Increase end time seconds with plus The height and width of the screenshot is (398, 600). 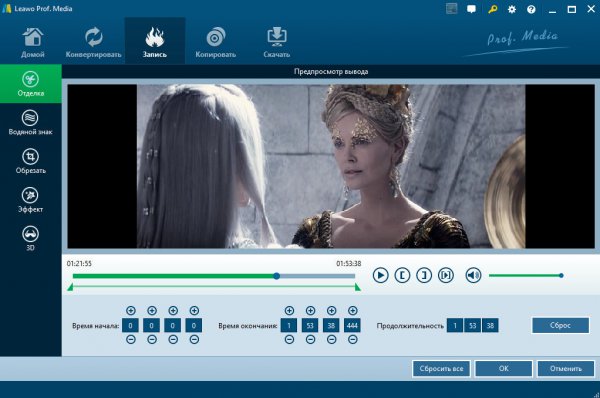click(331, 310)
